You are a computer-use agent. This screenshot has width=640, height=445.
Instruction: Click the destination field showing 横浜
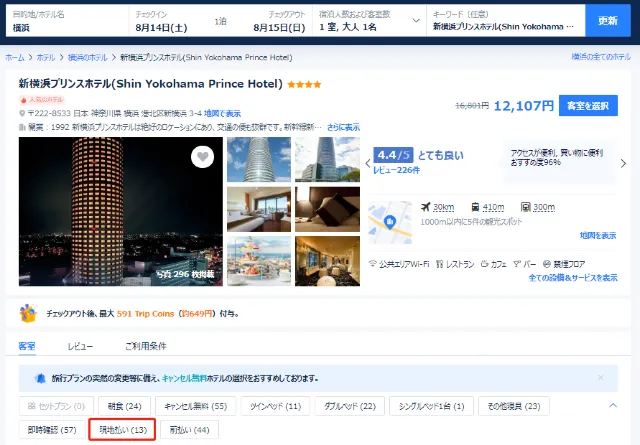[67, 20]
